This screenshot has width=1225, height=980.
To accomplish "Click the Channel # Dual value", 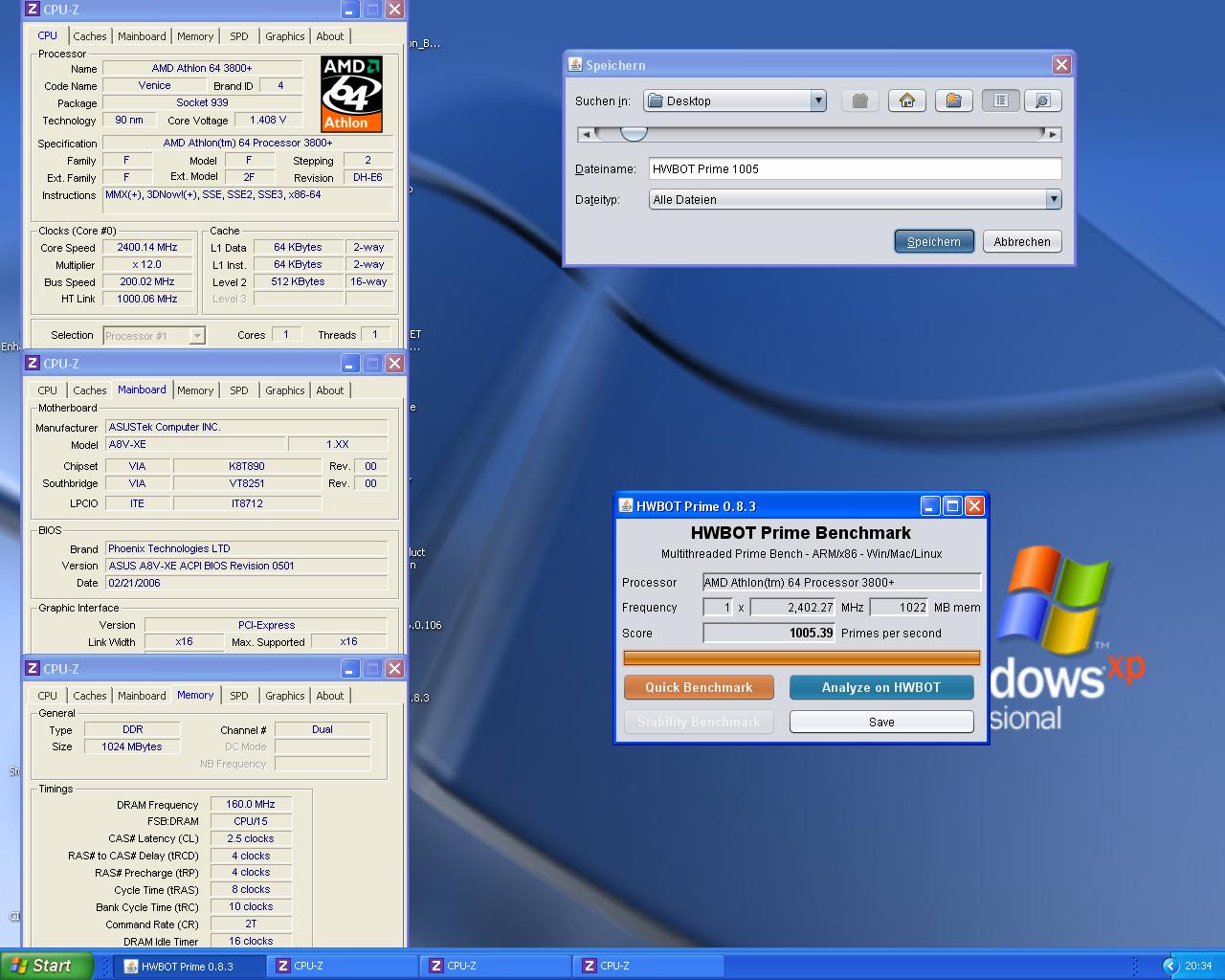I will (x=323, y=729).
